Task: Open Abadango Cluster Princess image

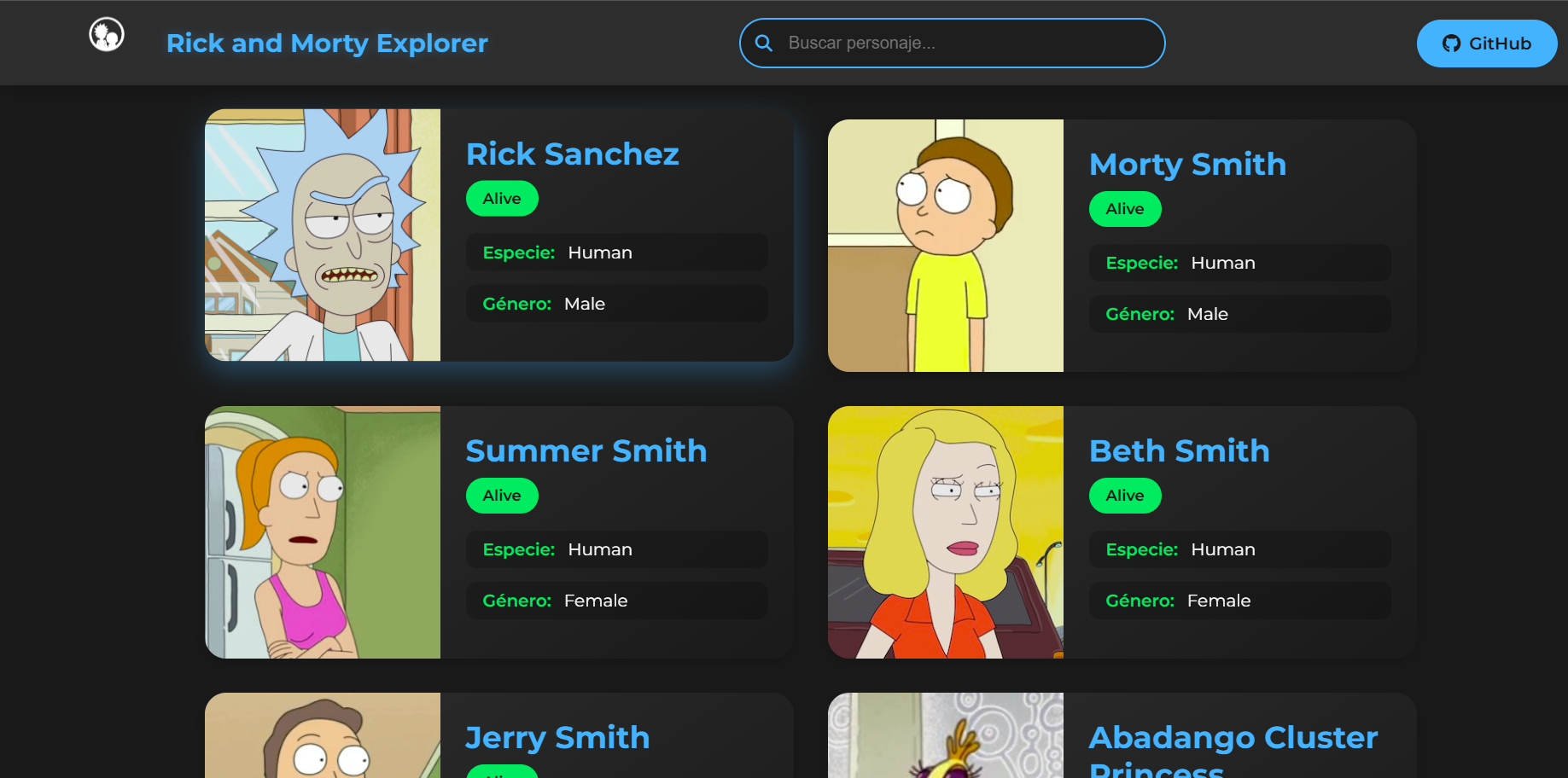Action: tap(946, 735)
